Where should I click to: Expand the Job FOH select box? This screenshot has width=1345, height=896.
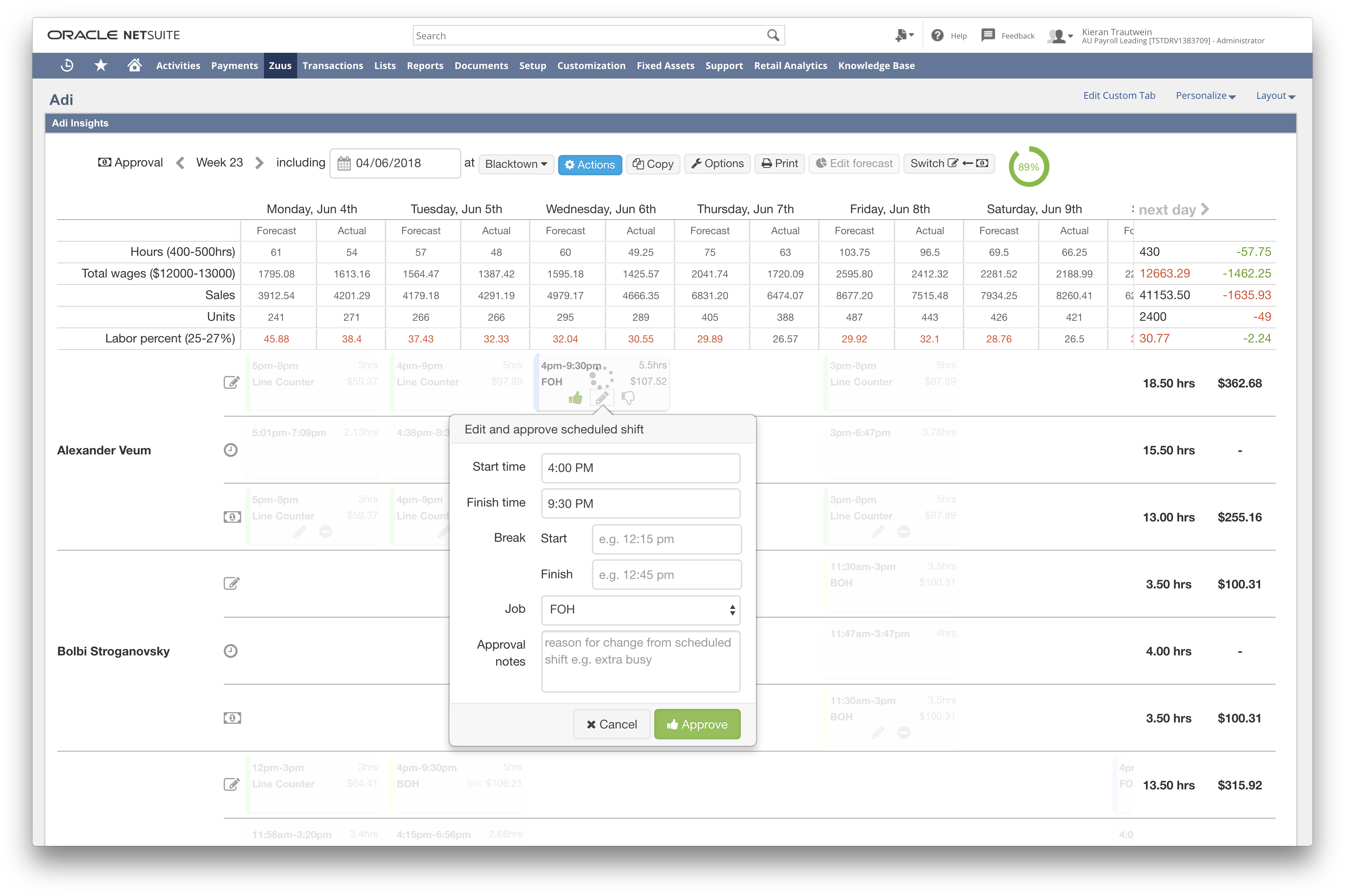640,610
